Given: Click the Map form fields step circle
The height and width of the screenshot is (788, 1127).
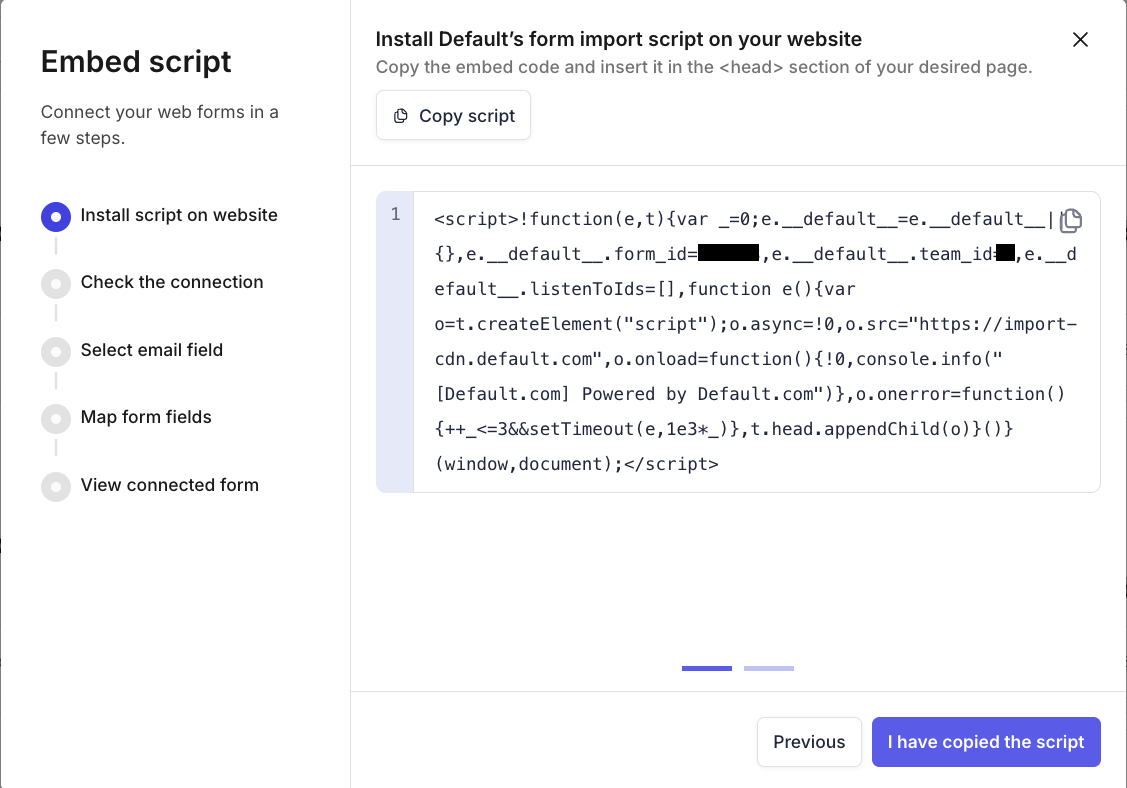Looking at the screenshot, I should (x=56, y=418).
